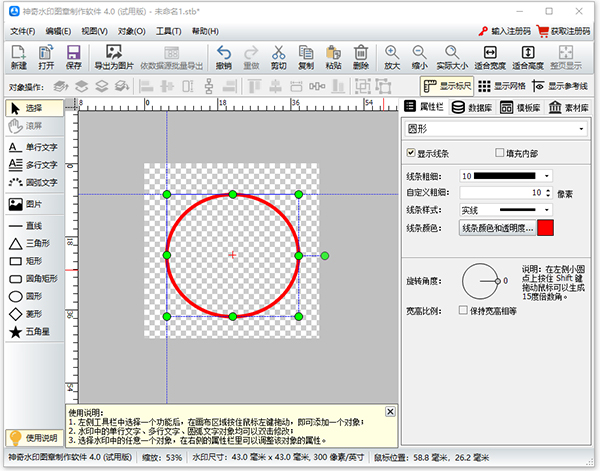Click 导出为图片 export as image icon

coord(114,57)
